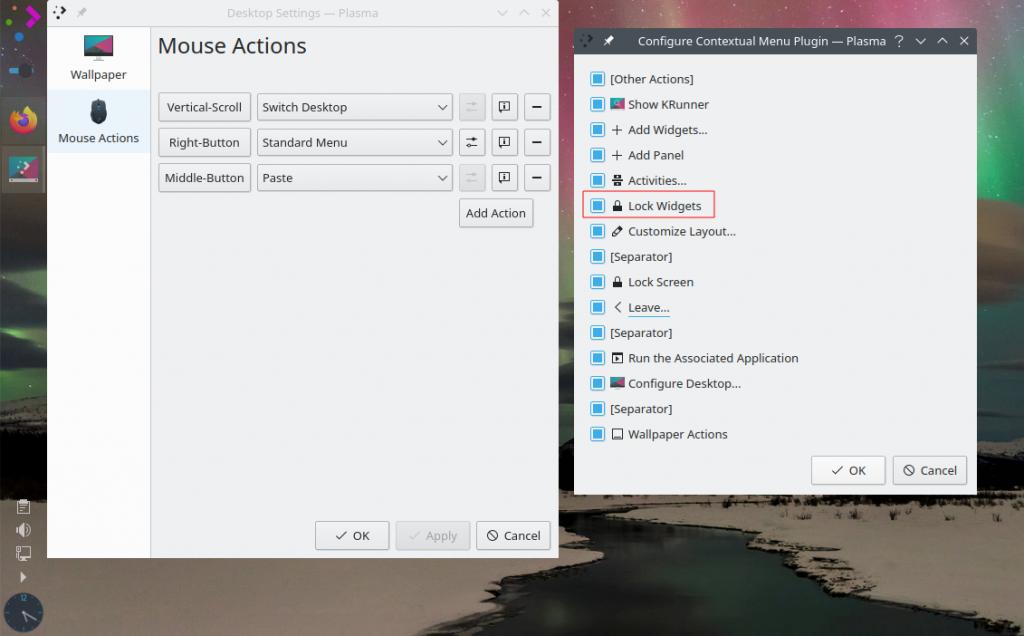Open the Standard Menu combo box
1024x636 pixels.
point(355,142)
